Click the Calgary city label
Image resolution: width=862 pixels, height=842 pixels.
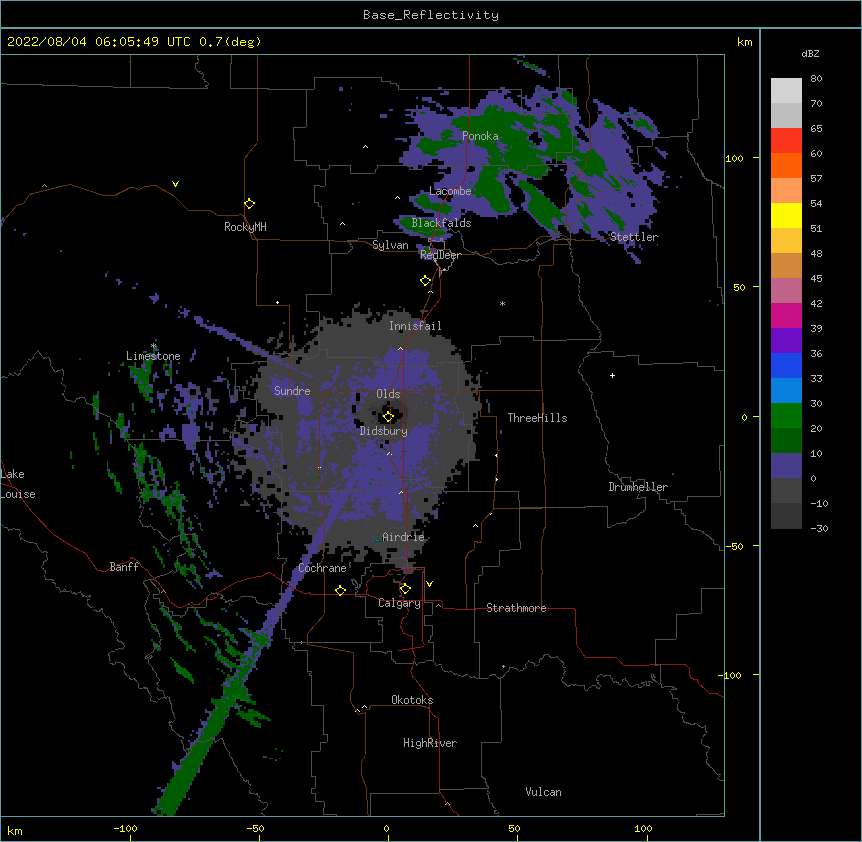coord(399,603)
